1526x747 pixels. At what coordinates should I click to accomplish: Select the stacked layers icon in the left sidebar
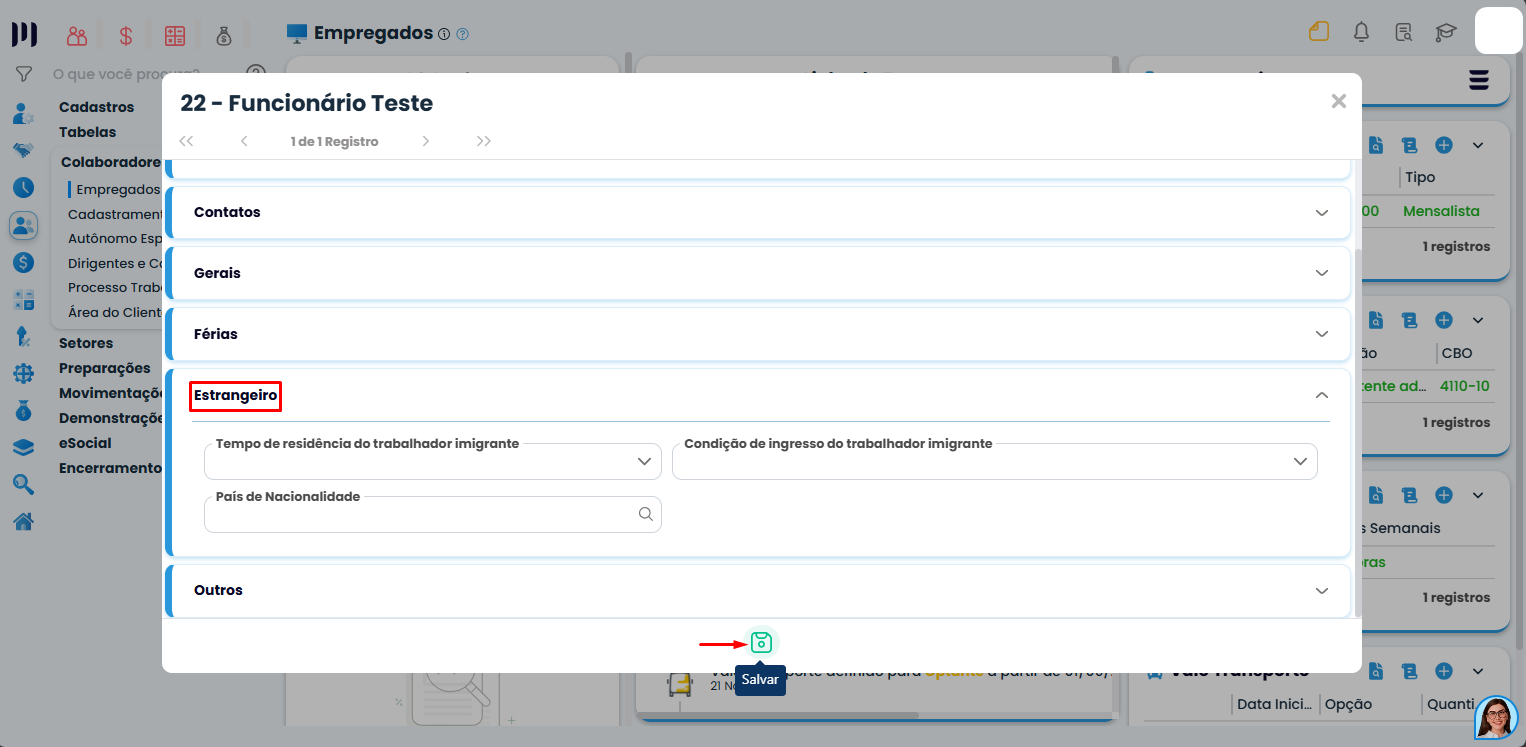(23, 447)
